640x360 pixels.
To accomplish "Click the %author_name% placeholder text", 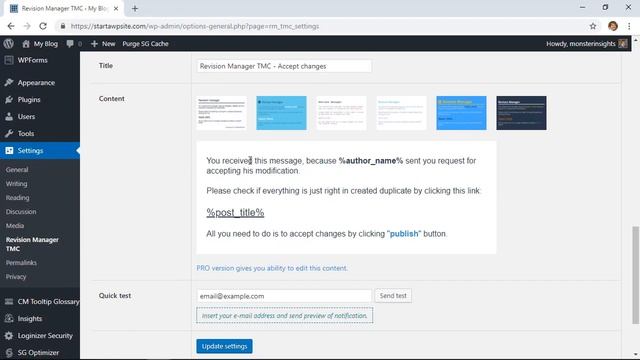I will [371, 161].
